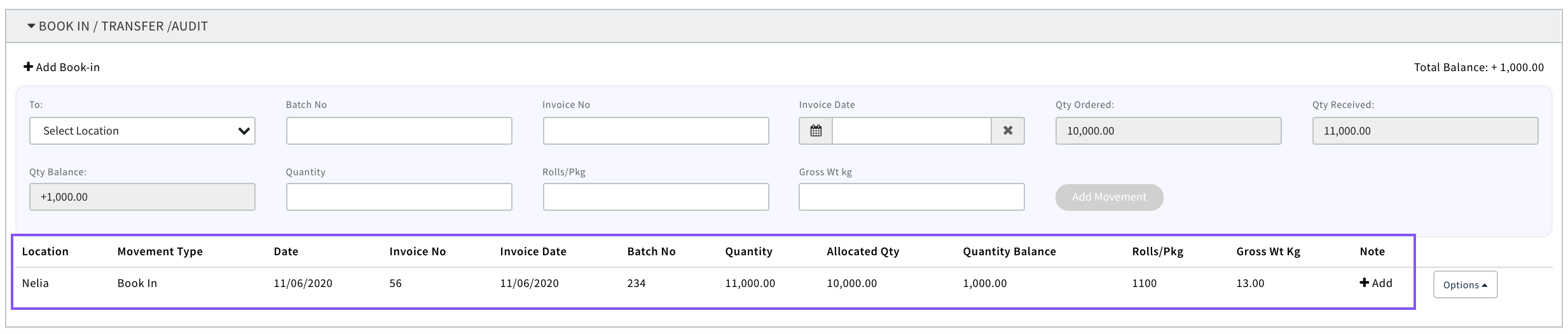Click the Qty Received field
Screen dimensions: 1568x334
(1425, 131)
